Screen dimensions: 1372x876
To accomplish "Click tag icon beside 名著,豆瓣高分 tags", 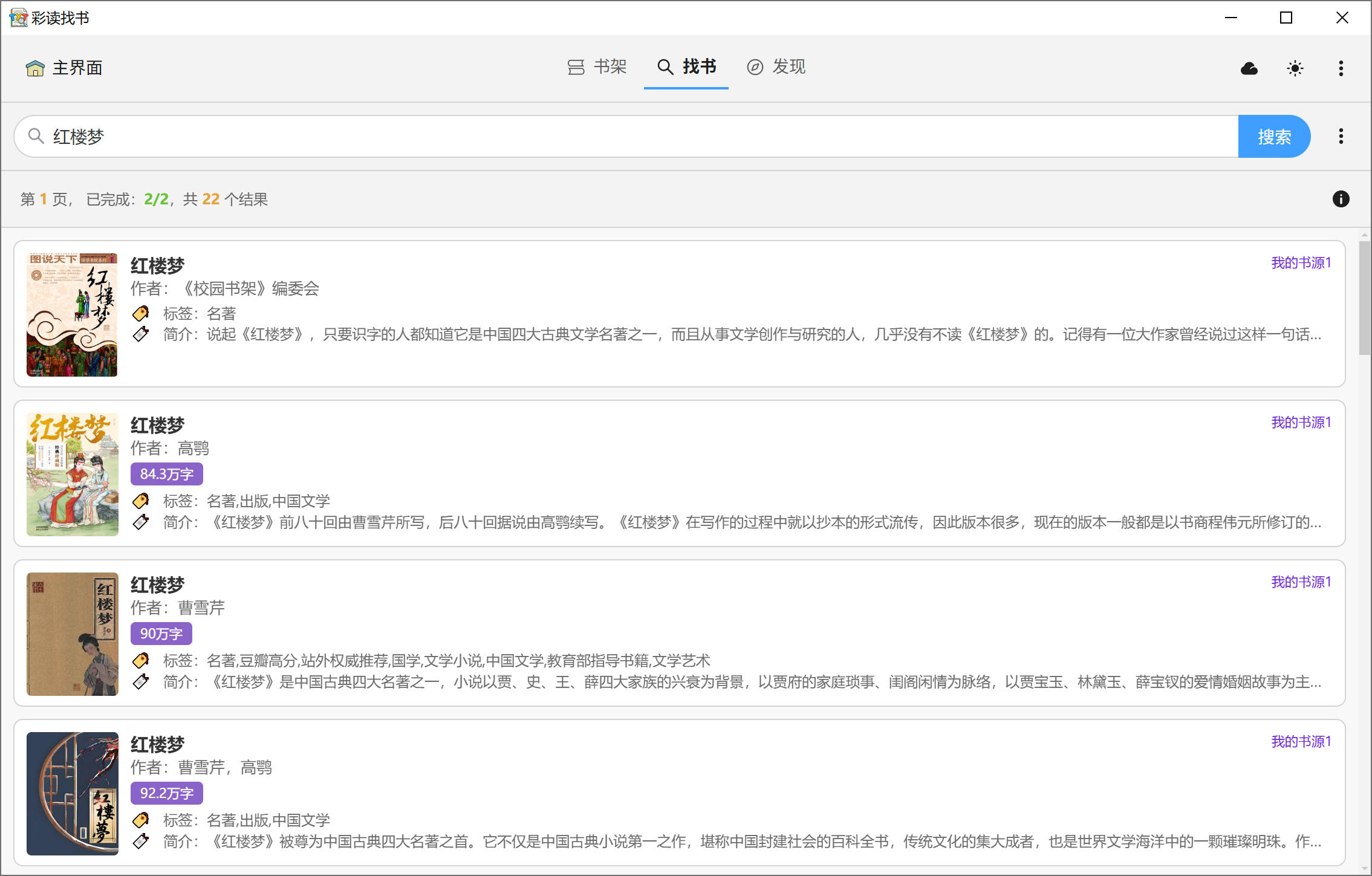I will (x=141, y=660).
